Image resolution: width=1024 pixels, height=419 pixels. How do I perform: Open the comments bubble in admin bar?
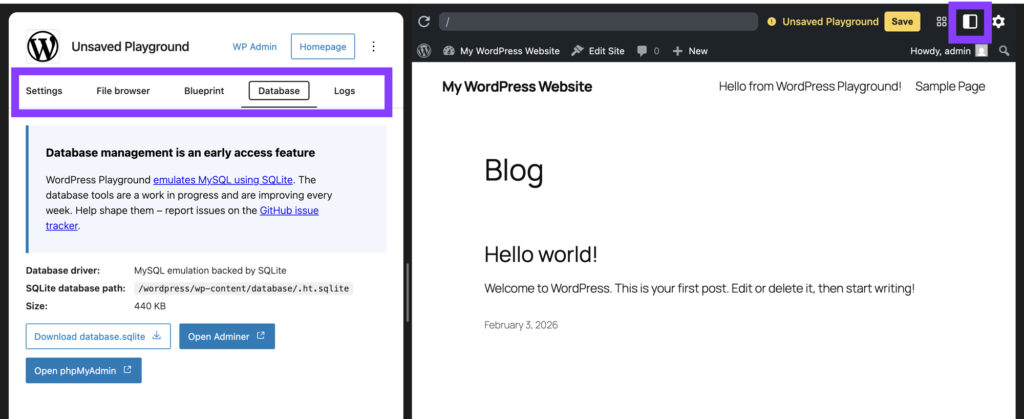pyautogui.click(x=648, y=51)
